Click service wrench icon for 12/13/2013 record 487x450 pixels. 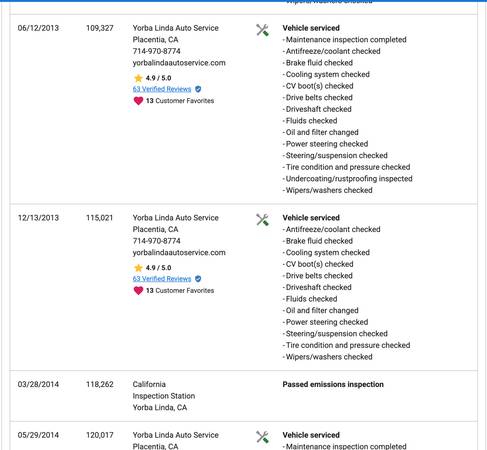coord(262,220)
